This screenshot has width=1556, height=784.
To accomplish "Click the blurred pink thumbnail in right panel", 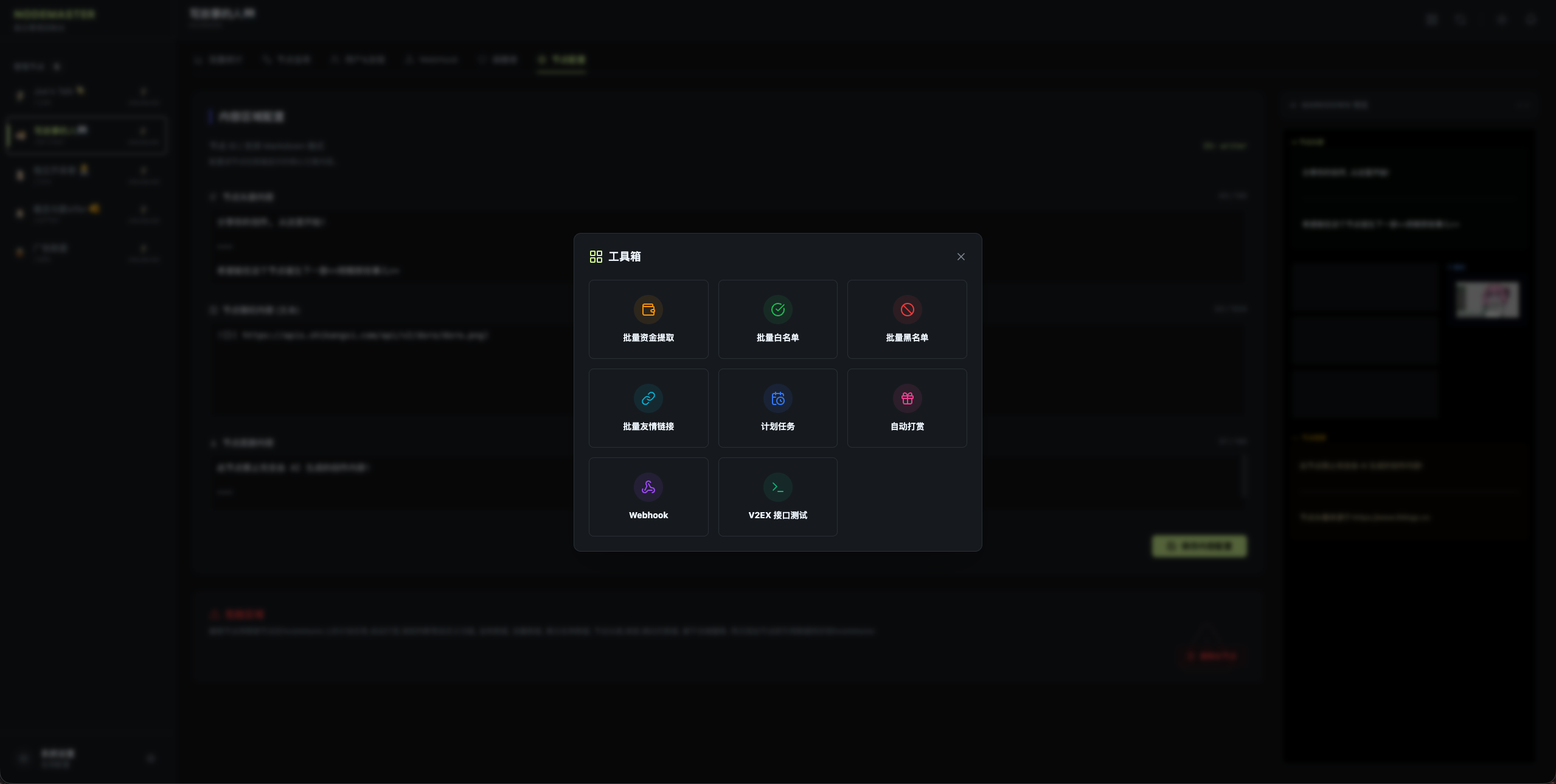I will 1487,299.
